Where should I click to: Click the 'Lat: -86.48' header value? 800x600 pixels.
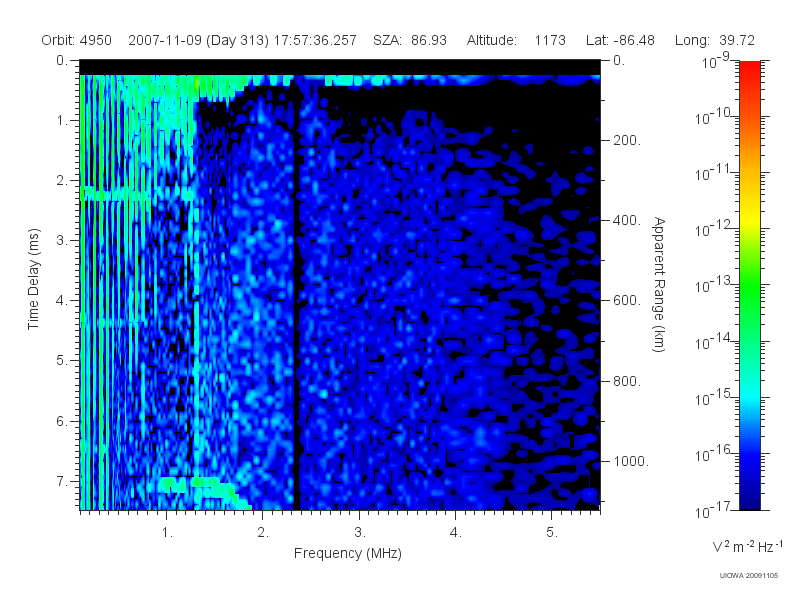(620, 40)
